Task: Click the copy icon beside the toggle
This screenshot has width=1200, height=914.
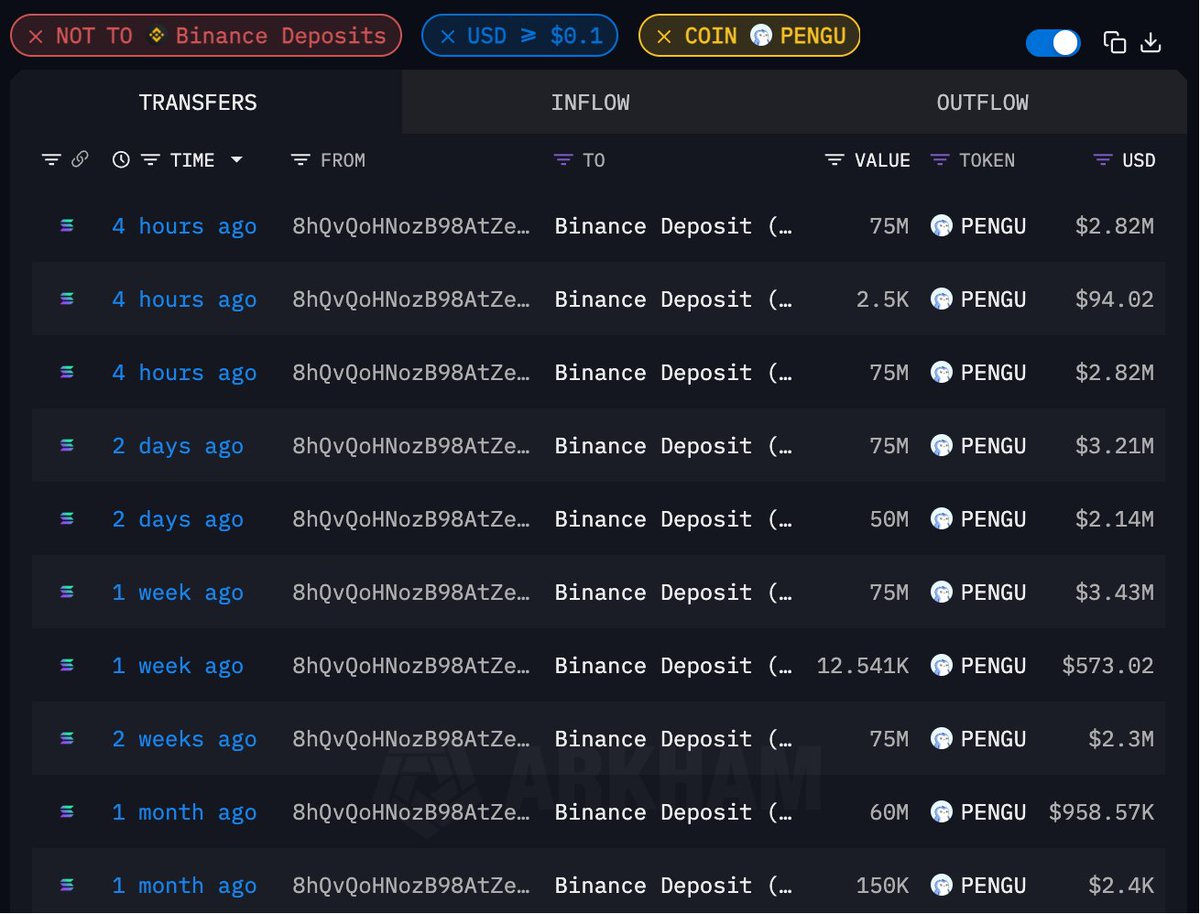Action: (1115, 42)
